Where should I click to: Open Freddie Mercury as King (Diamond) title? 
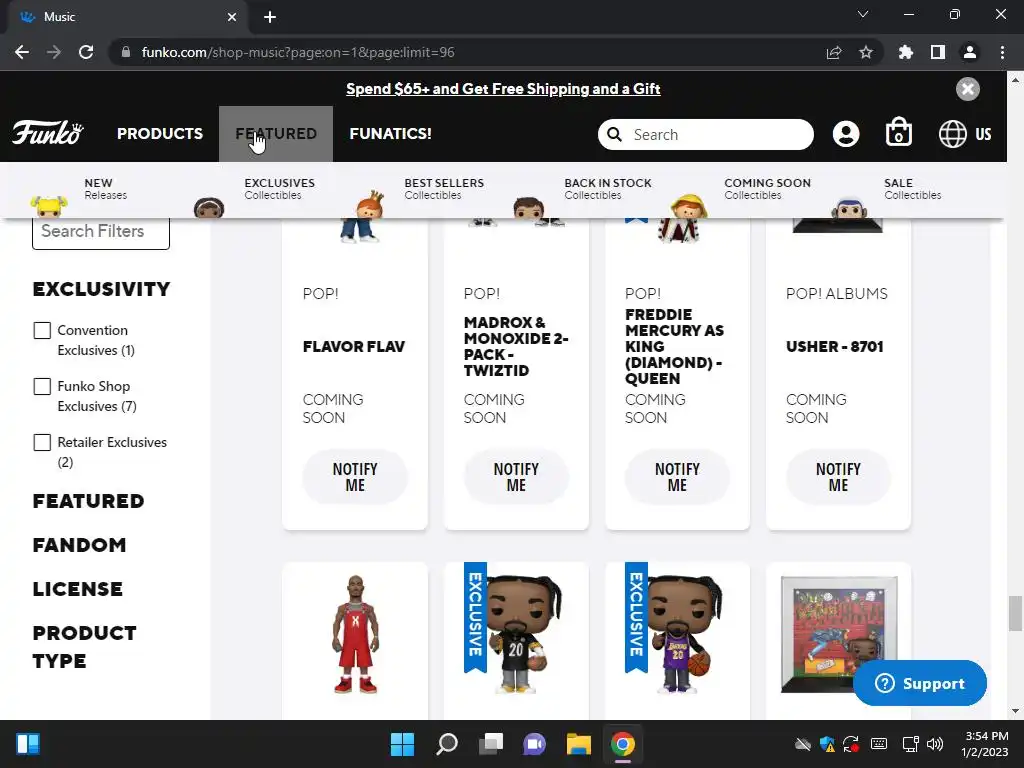pyautogui.click(x=675, y=347)
